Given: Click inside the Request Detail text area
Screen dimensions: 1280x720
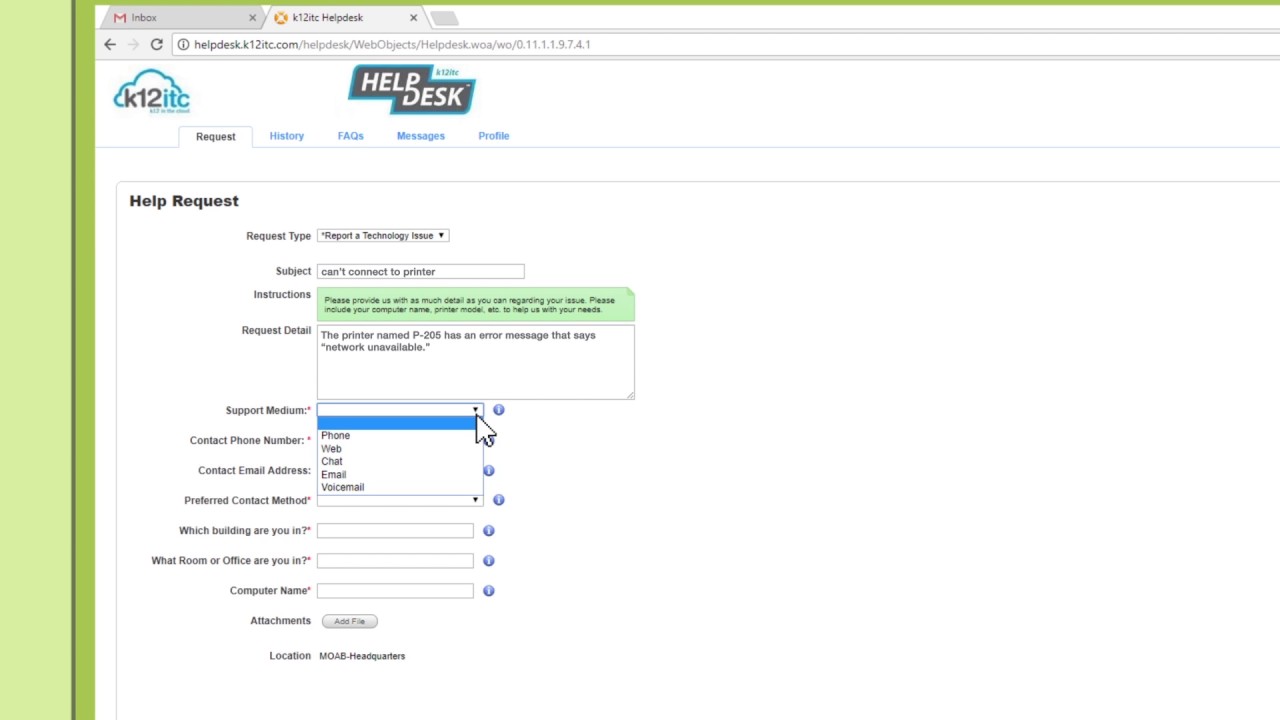Looking at the screenshot, I should click(475, 362).
